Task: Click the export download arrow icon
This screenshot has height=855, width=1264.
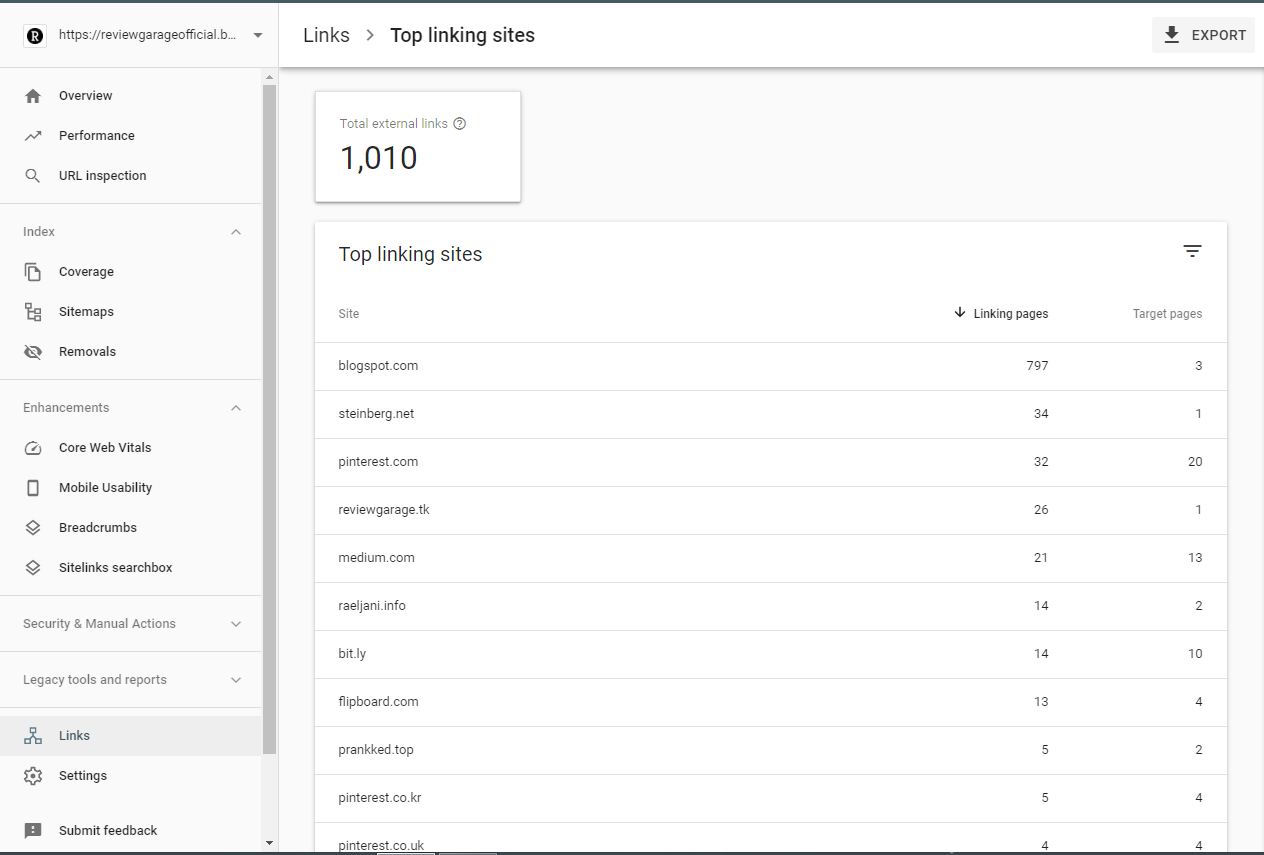Action: [x=1172, y=35]
